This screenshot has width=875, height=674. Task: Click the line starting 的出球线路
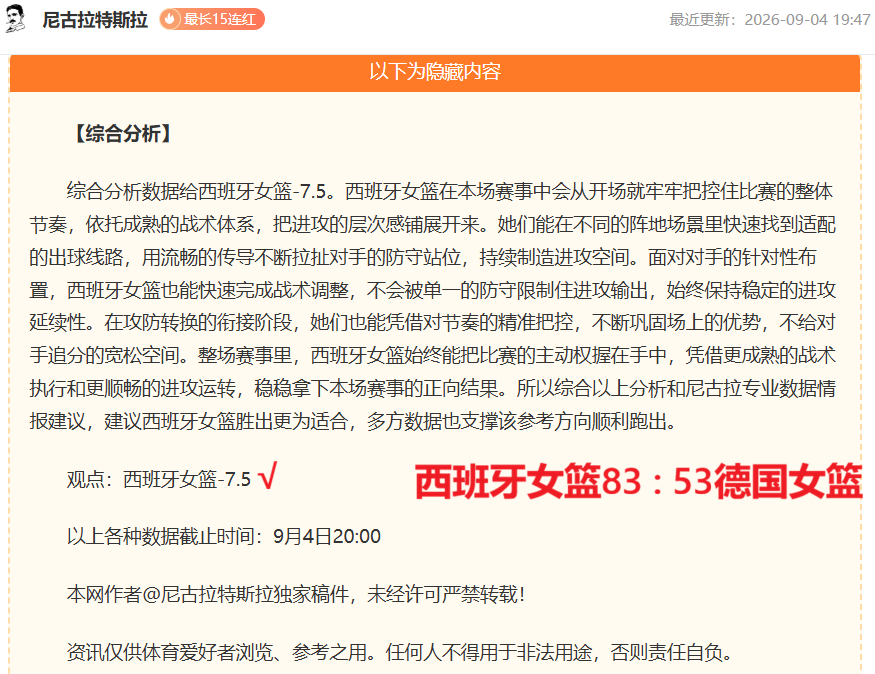[423, 257]
